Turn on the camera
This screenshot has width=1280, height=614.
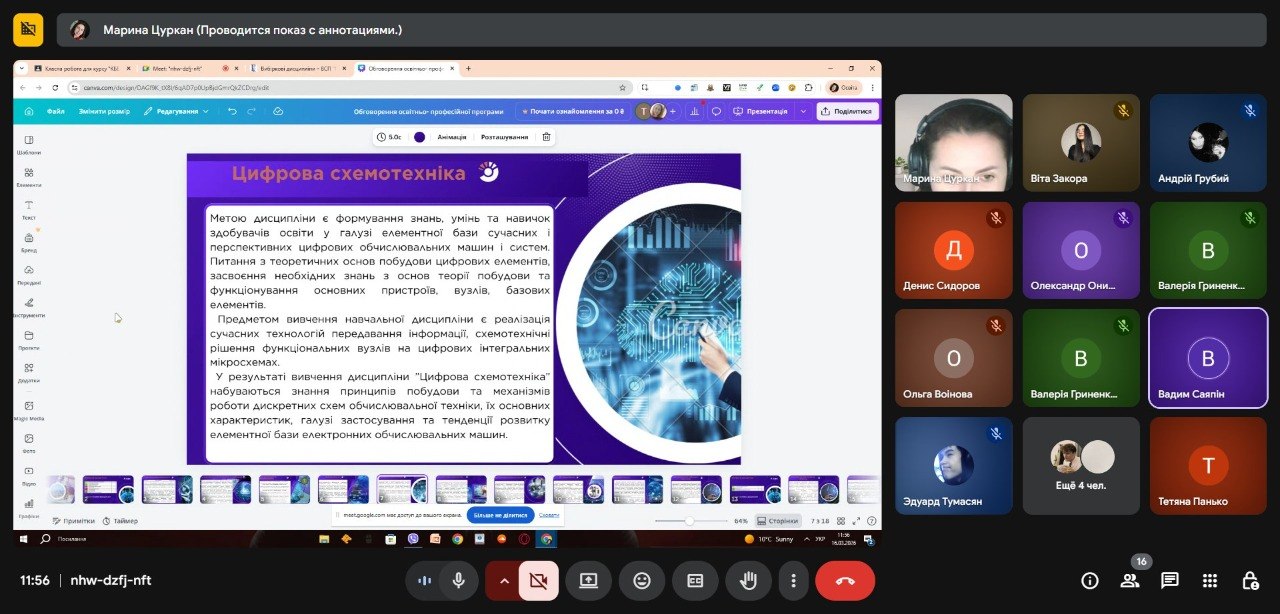(x=538, y=580)
